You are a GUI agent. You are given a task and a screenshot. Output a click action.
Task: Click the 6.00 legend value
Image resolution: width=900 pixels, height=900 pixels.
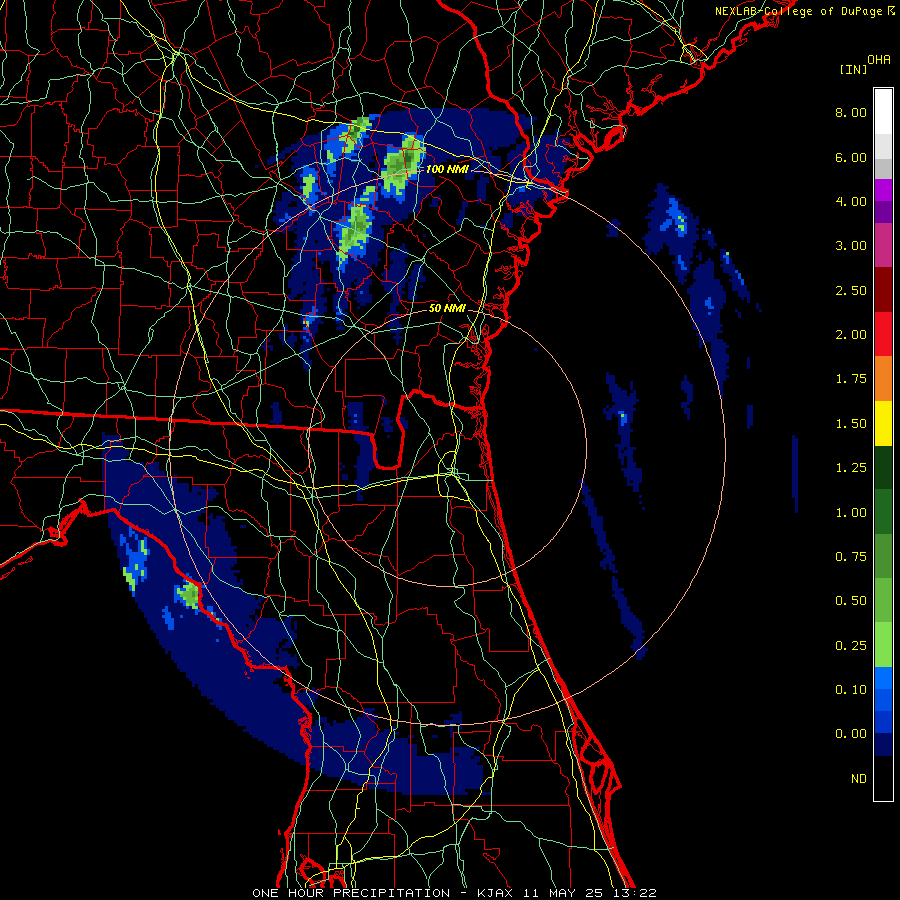click(x=851, y=157)
